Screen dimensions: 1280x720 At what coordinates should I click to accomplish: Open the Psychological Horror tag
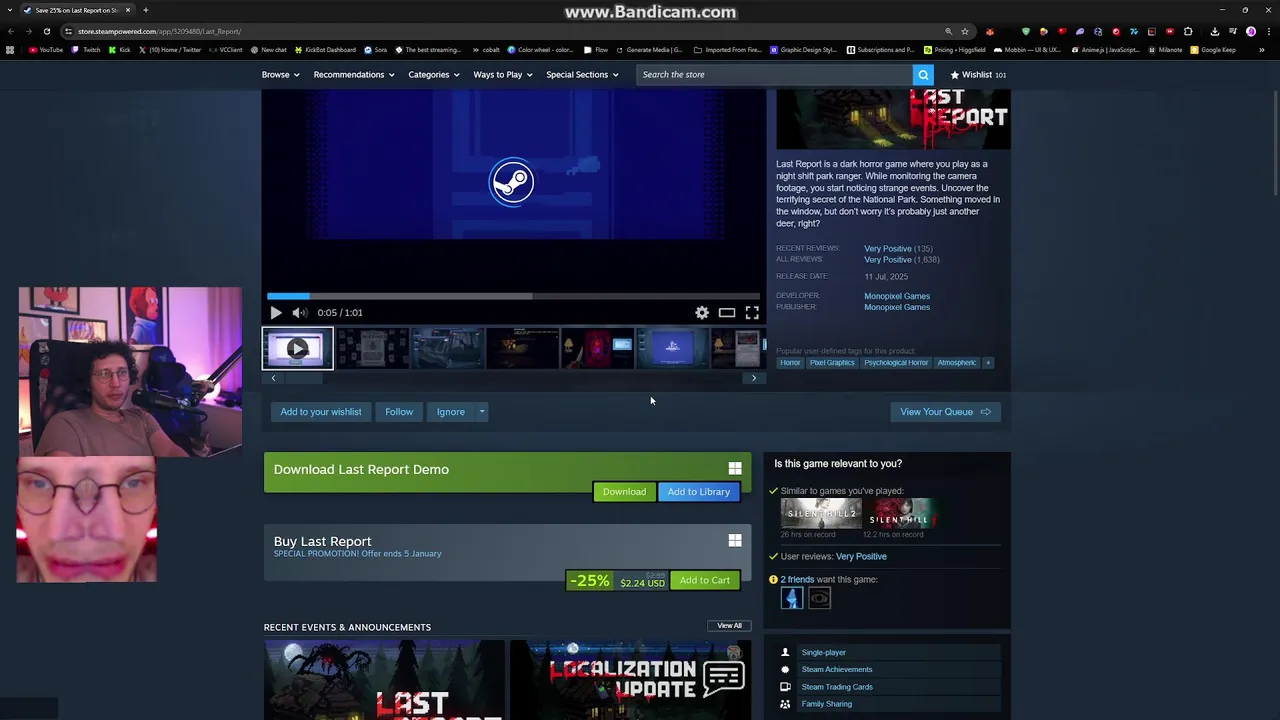(896, 363)
